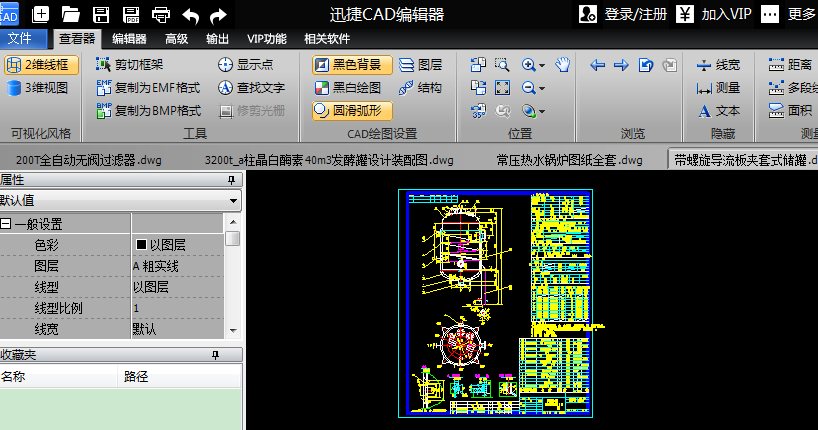The image size is (818, 430).
Task: Open the 图层 layers dialog
Action: 420,65
